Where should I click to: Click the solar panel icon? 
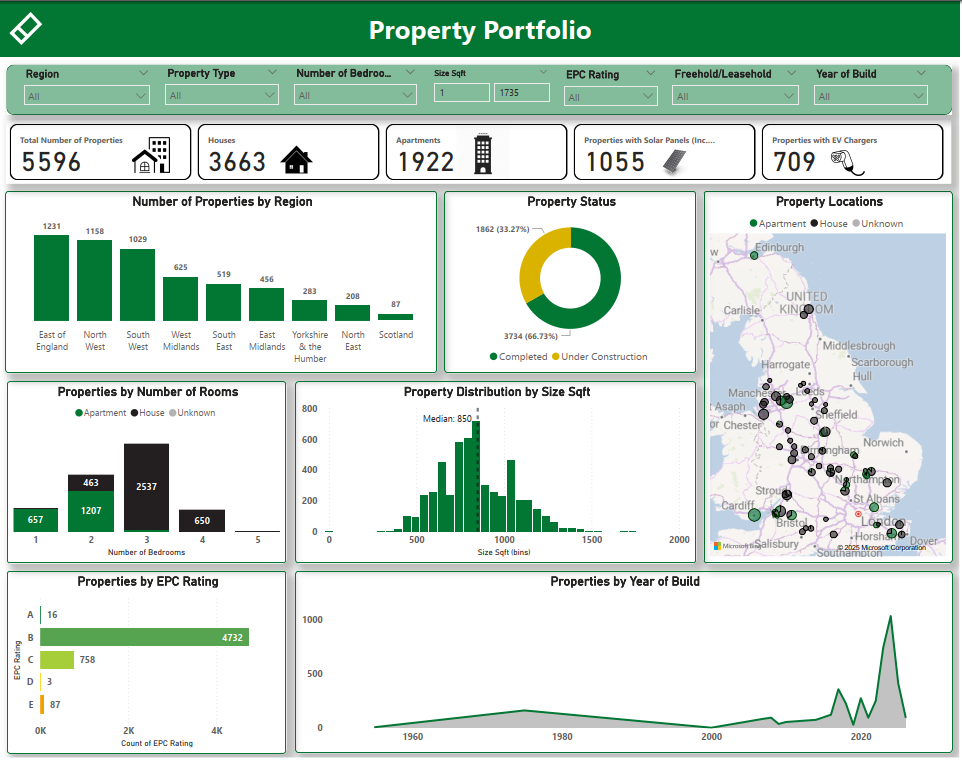click(x=674, y=162)
